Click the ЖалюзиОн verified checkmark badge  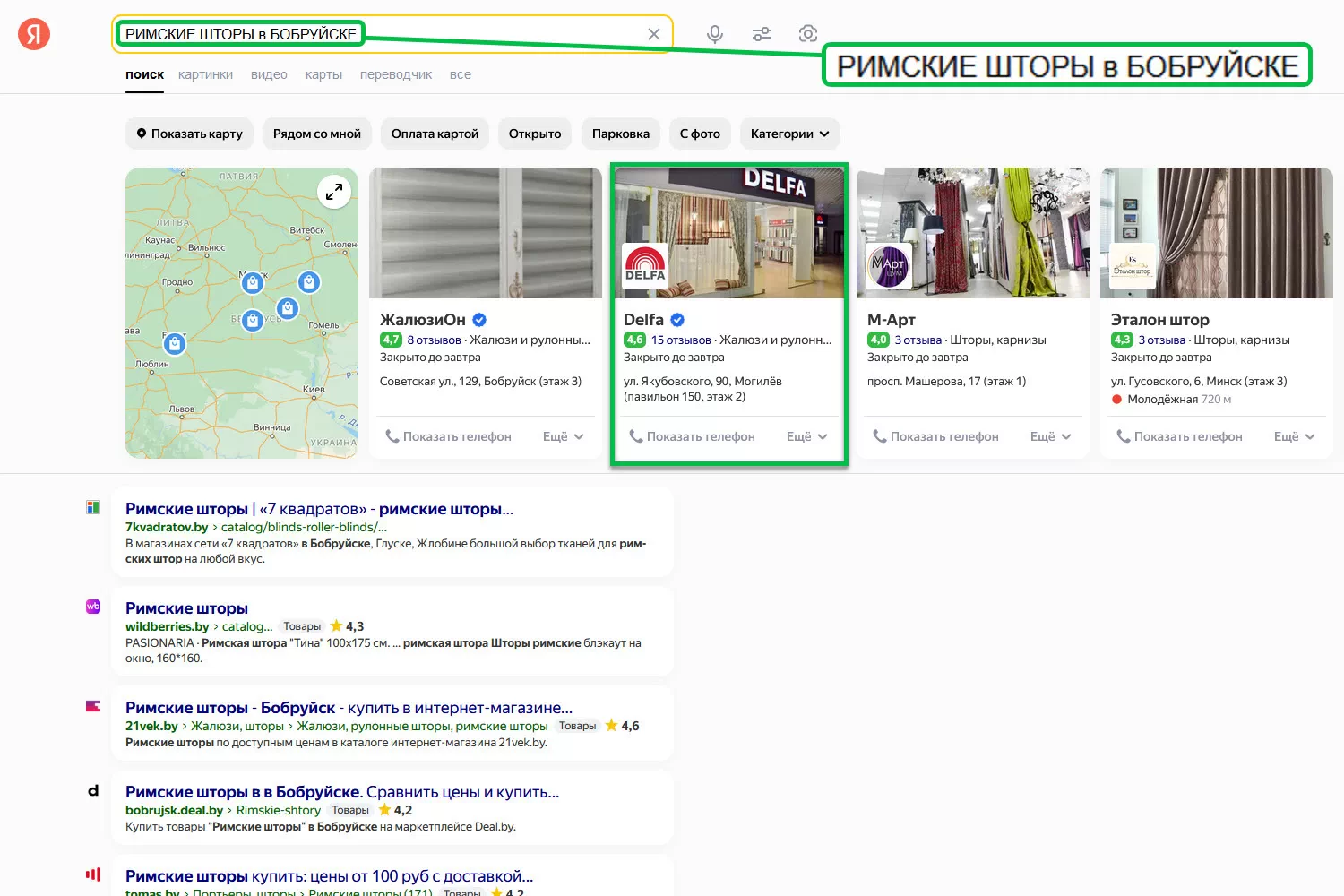(479, 320)
